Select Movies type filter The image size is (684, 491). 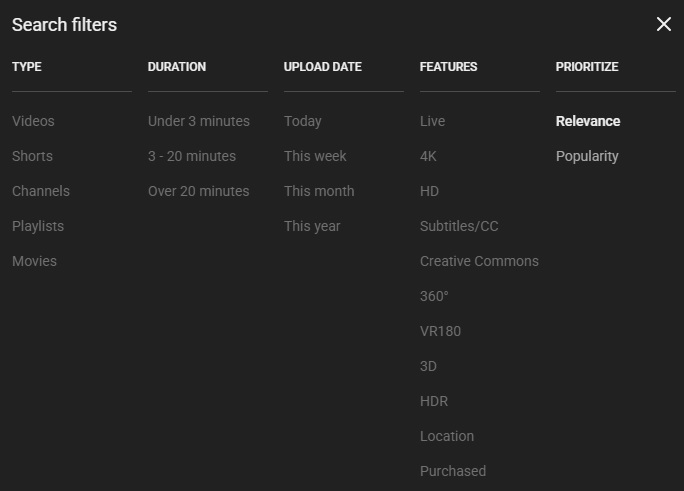pos(34,261)
